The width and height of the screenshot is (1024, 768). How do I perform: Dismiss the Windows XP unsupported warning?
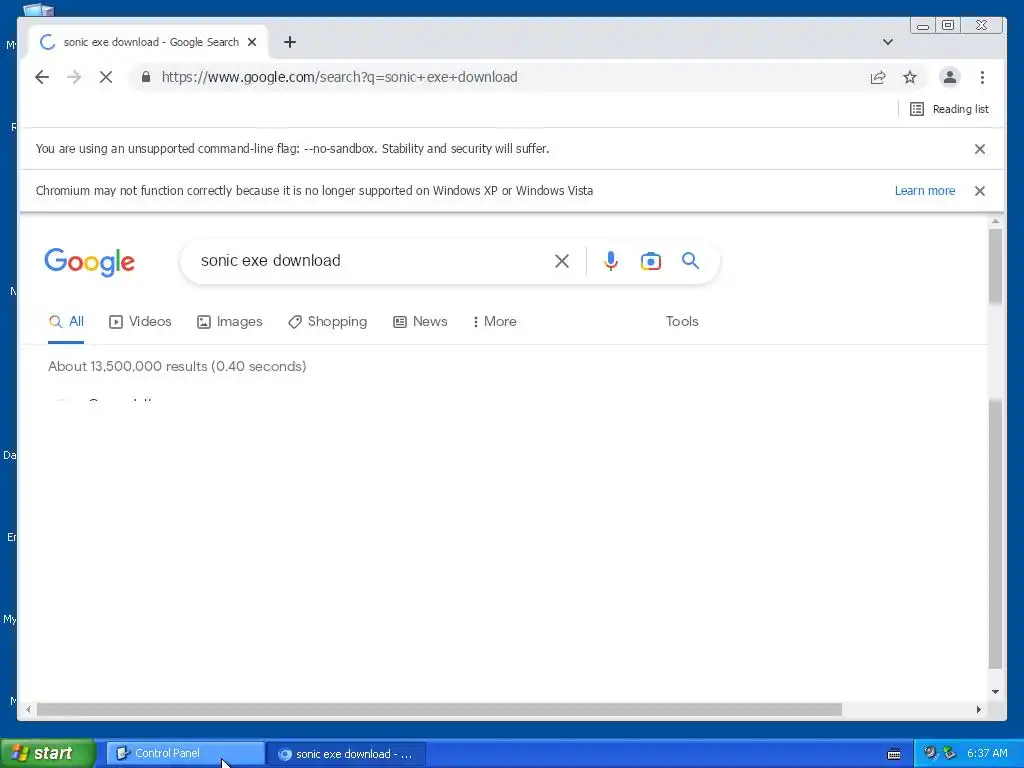click(x=980, y=191)
